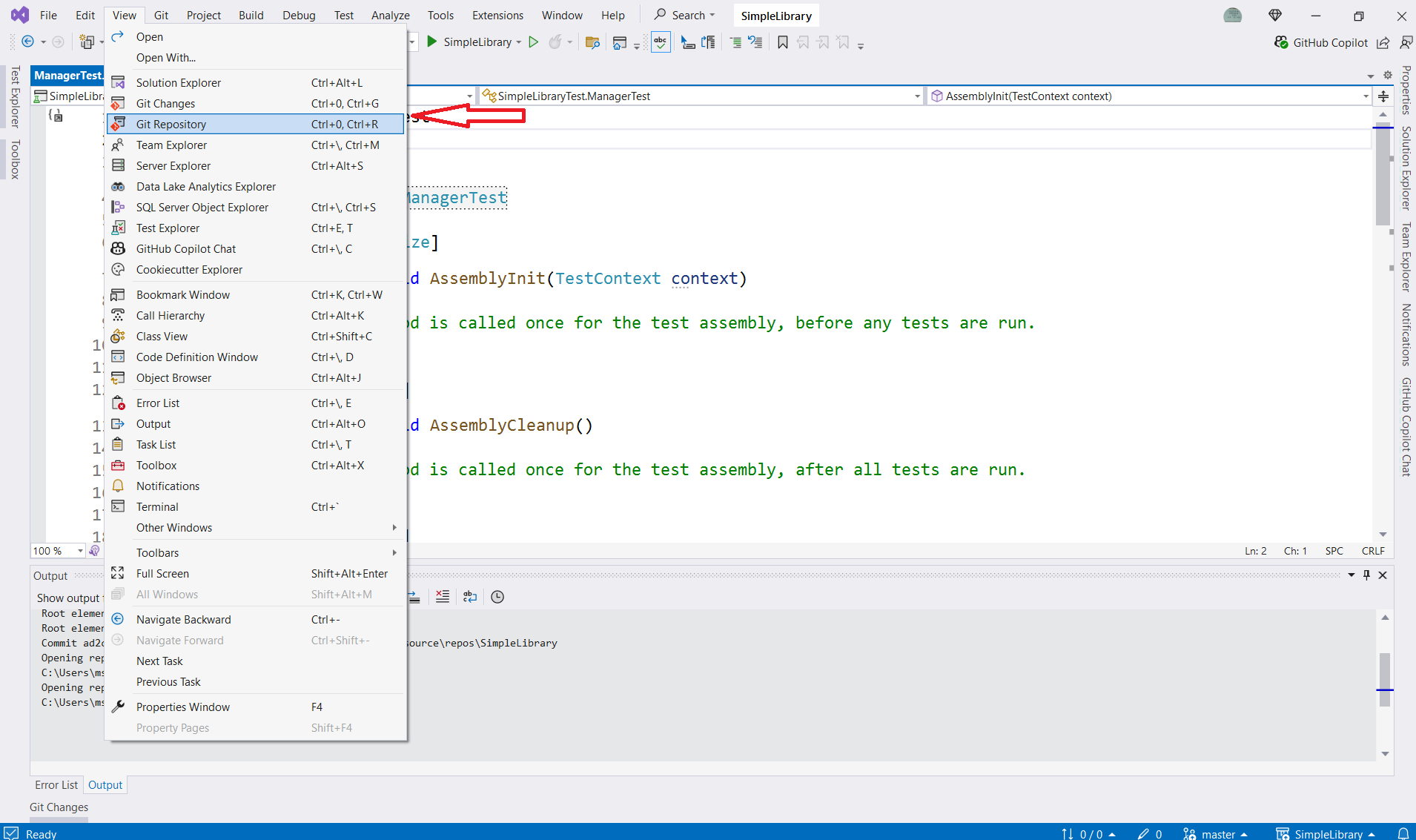
Task: Toggle auto-hide pin on Output panel
Action: [1367, 575]
